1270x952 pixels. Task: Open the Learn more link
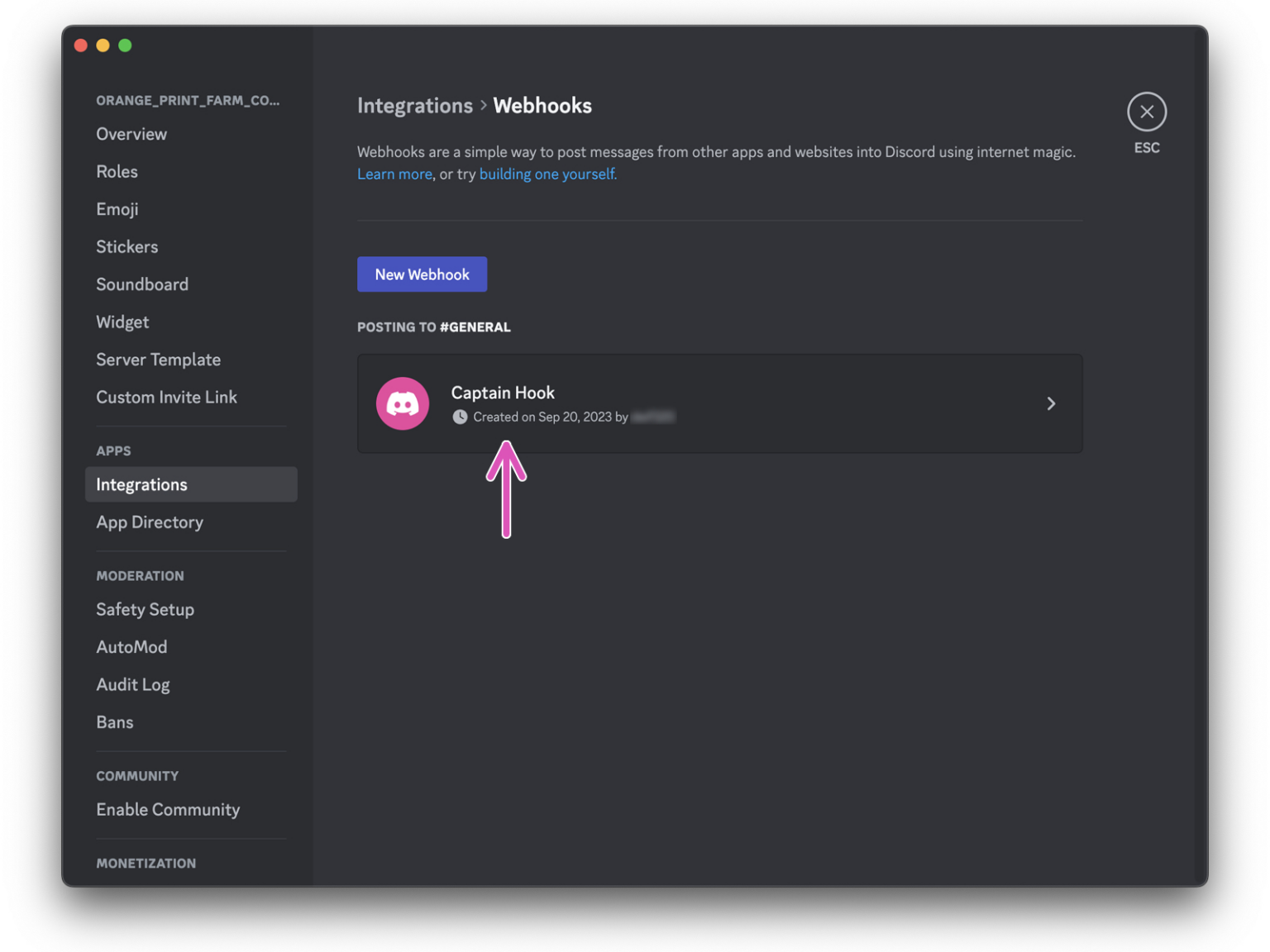pos(394,174)
